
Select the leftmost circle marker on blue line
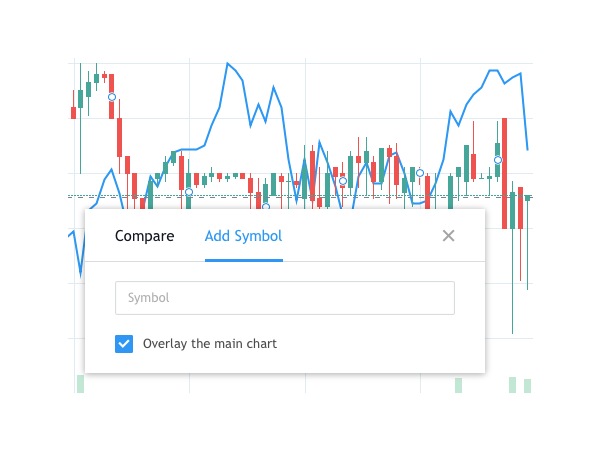[x=112, y=97]
